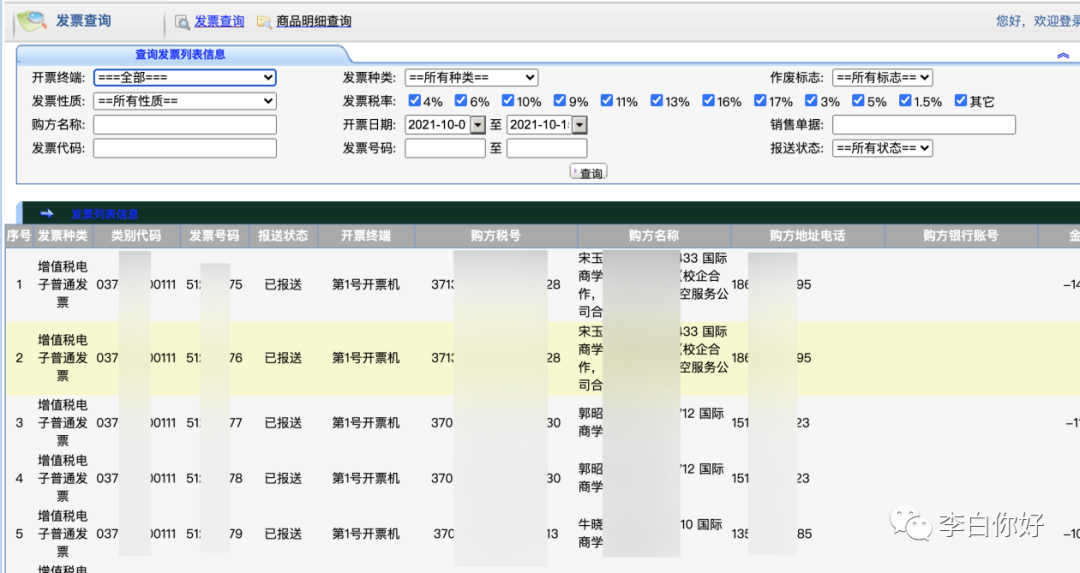Select row 1 in the invoice list
This screenshot has width=1080, height=573.
tap(543, 284)
